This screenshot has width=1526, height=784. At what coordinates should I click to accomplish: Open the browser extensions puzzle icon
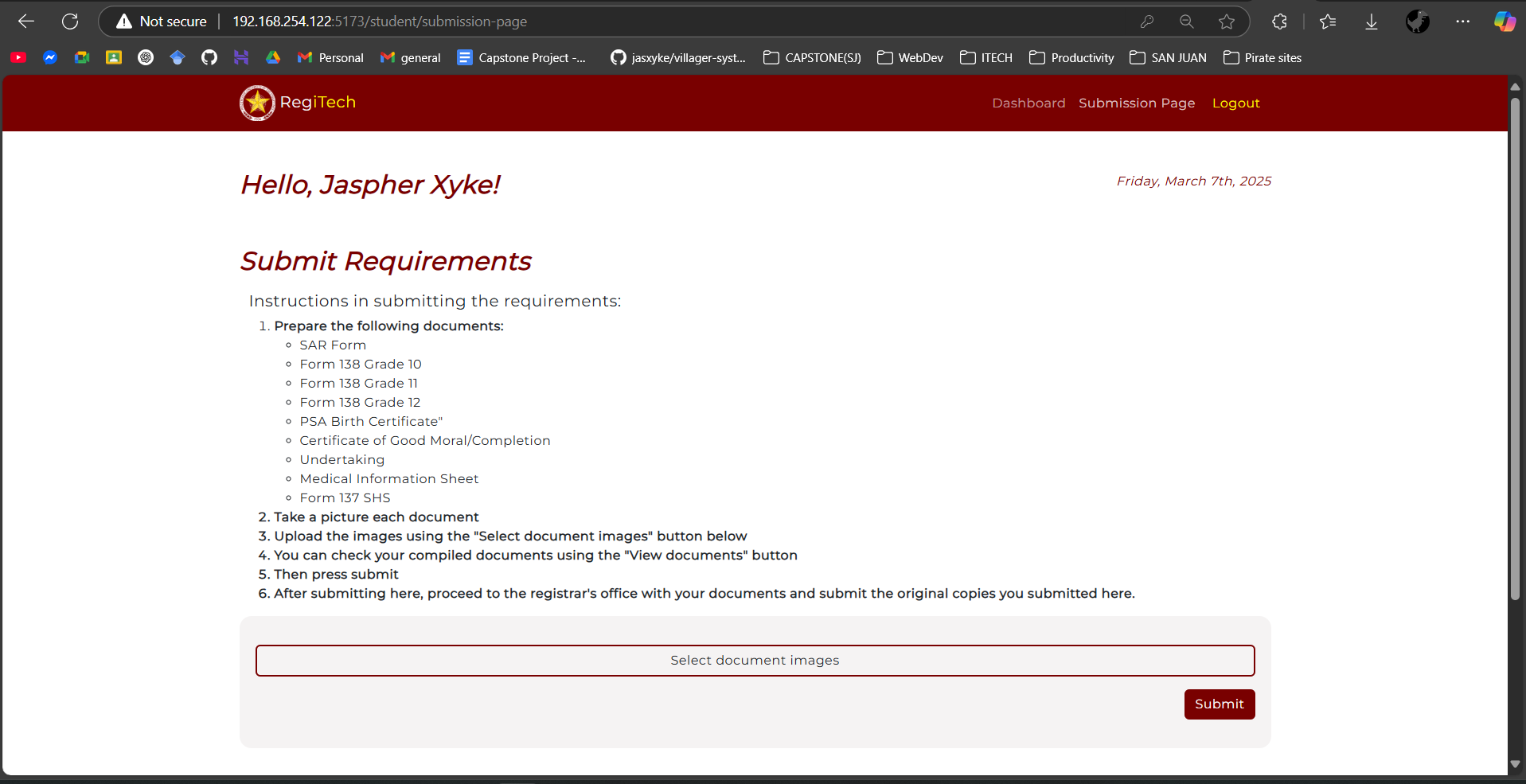click(x=1279, y=21)
